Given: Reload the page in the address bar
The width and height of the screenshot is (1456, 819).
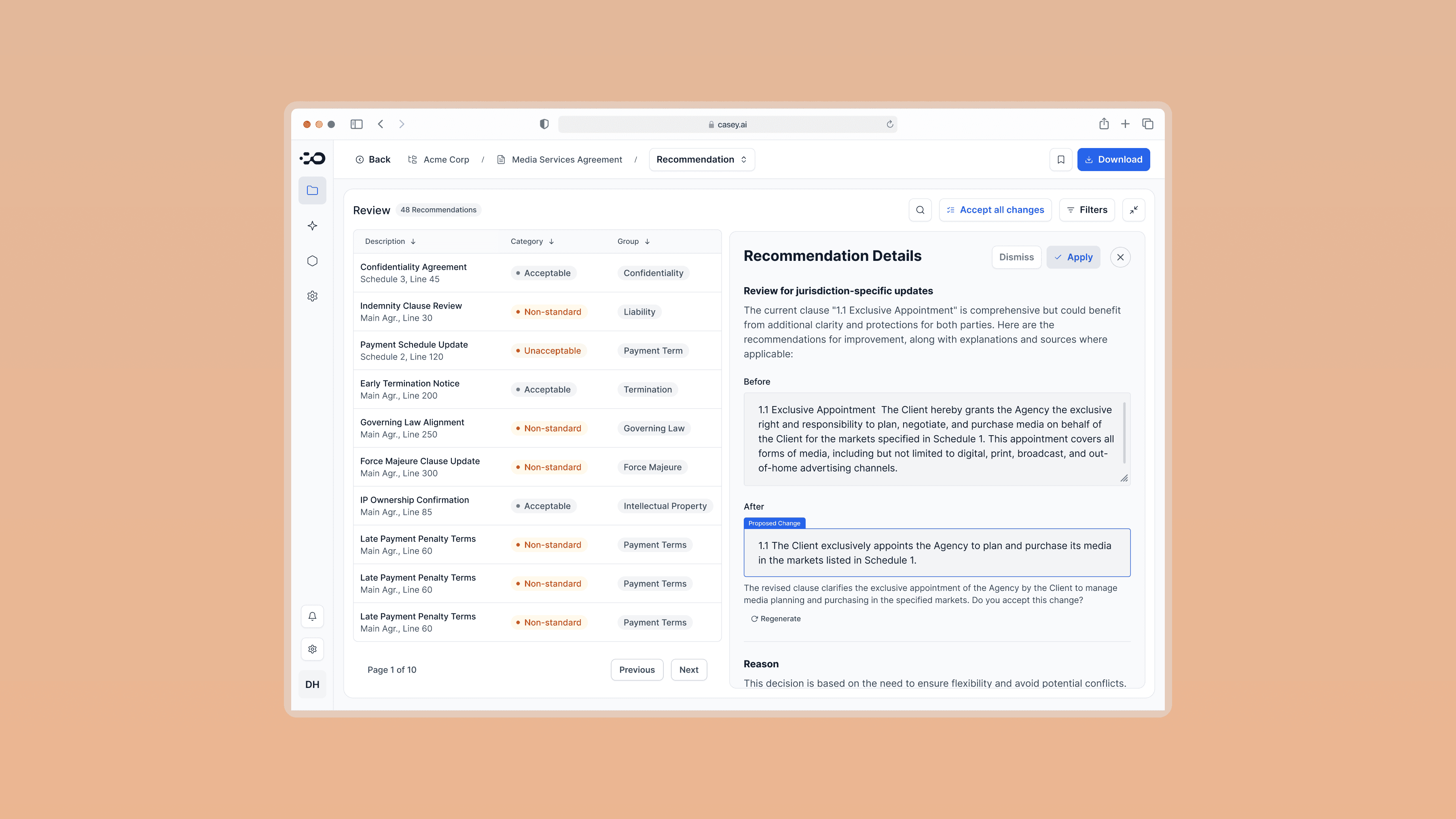Looking at the screenshot, I should pyautogui.click(x=890, y=124).
